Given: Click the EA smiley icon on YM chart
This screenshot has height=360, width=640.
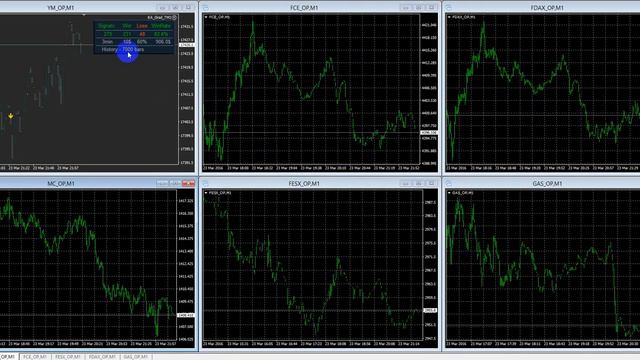Looking at the screenshot, I should pos(174,18).
